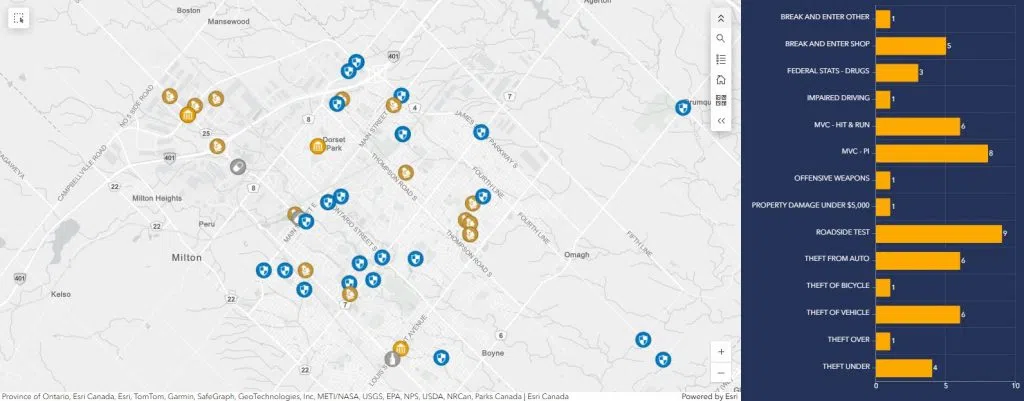This screenshot has height=401, width=1024.
Task: Select the FEDERAL STATS - DRUGS bar
Action: click(896, 72)
